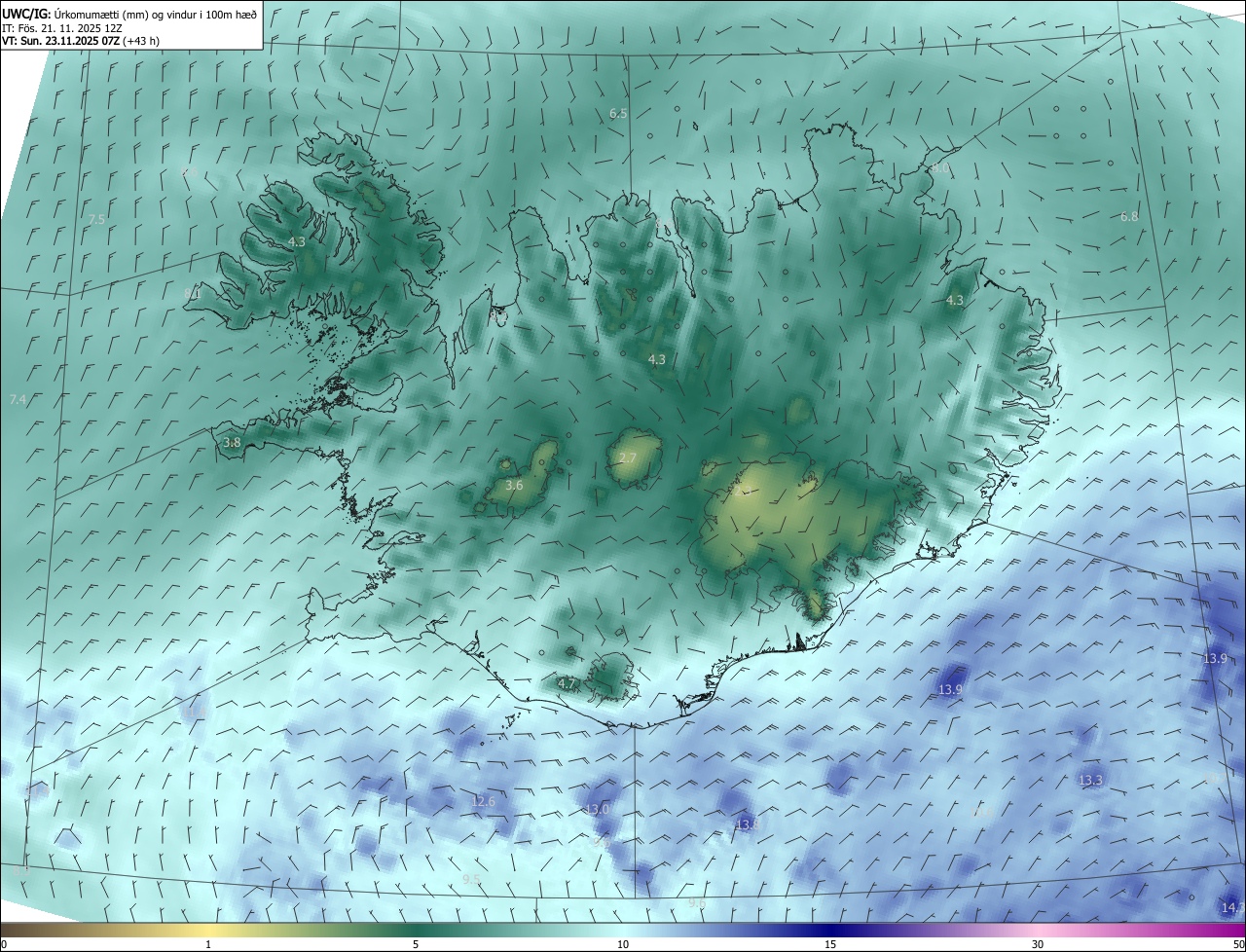
Task: Click the colour scale tick label 15
Action: (x=830, y=944)
